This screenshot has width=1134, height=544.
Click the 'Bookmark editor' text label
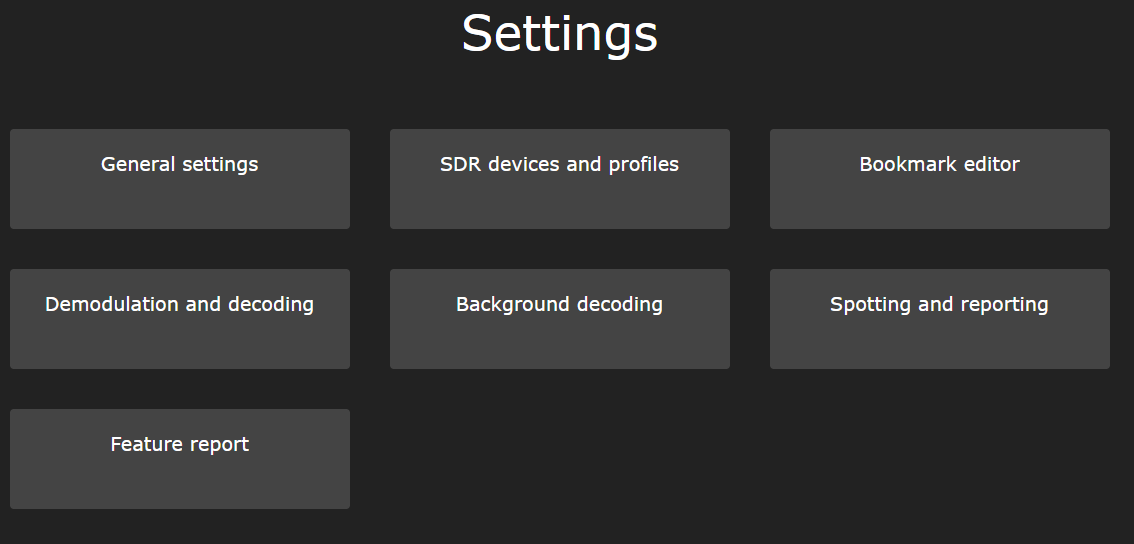pyautogui.click(x=939, y=164)
